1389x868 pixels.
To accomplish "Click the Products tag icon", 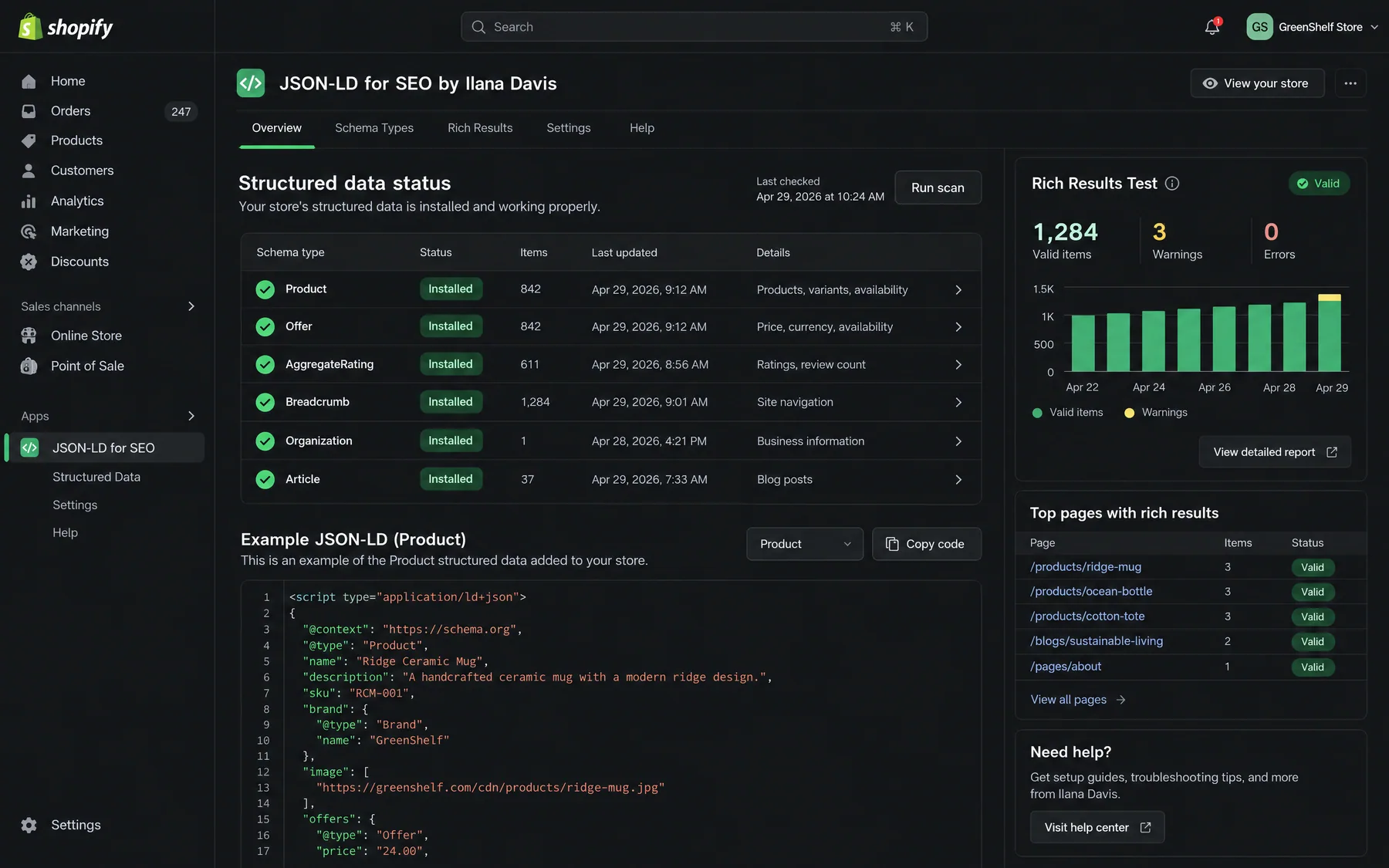I will coord(29,140).
